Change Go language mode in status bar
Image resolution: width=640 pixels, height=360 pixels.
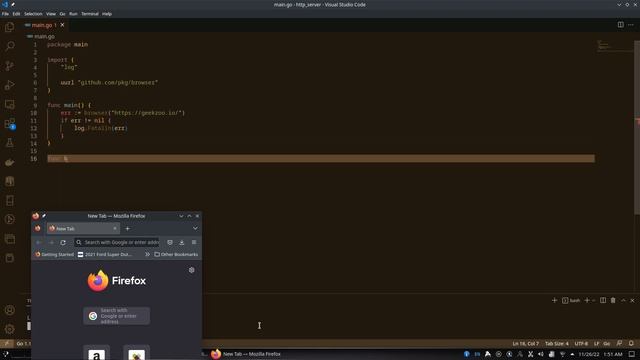607,344
